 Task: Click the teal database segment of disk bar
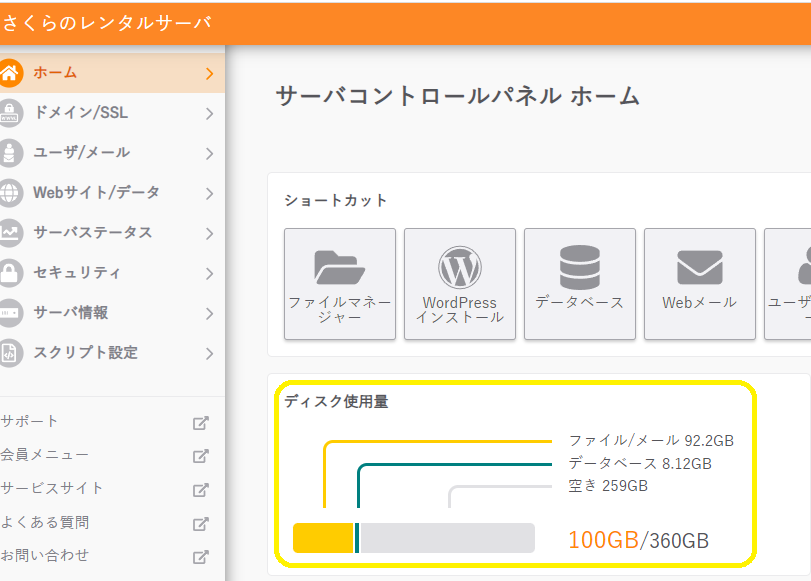click(x=357, y=538)
